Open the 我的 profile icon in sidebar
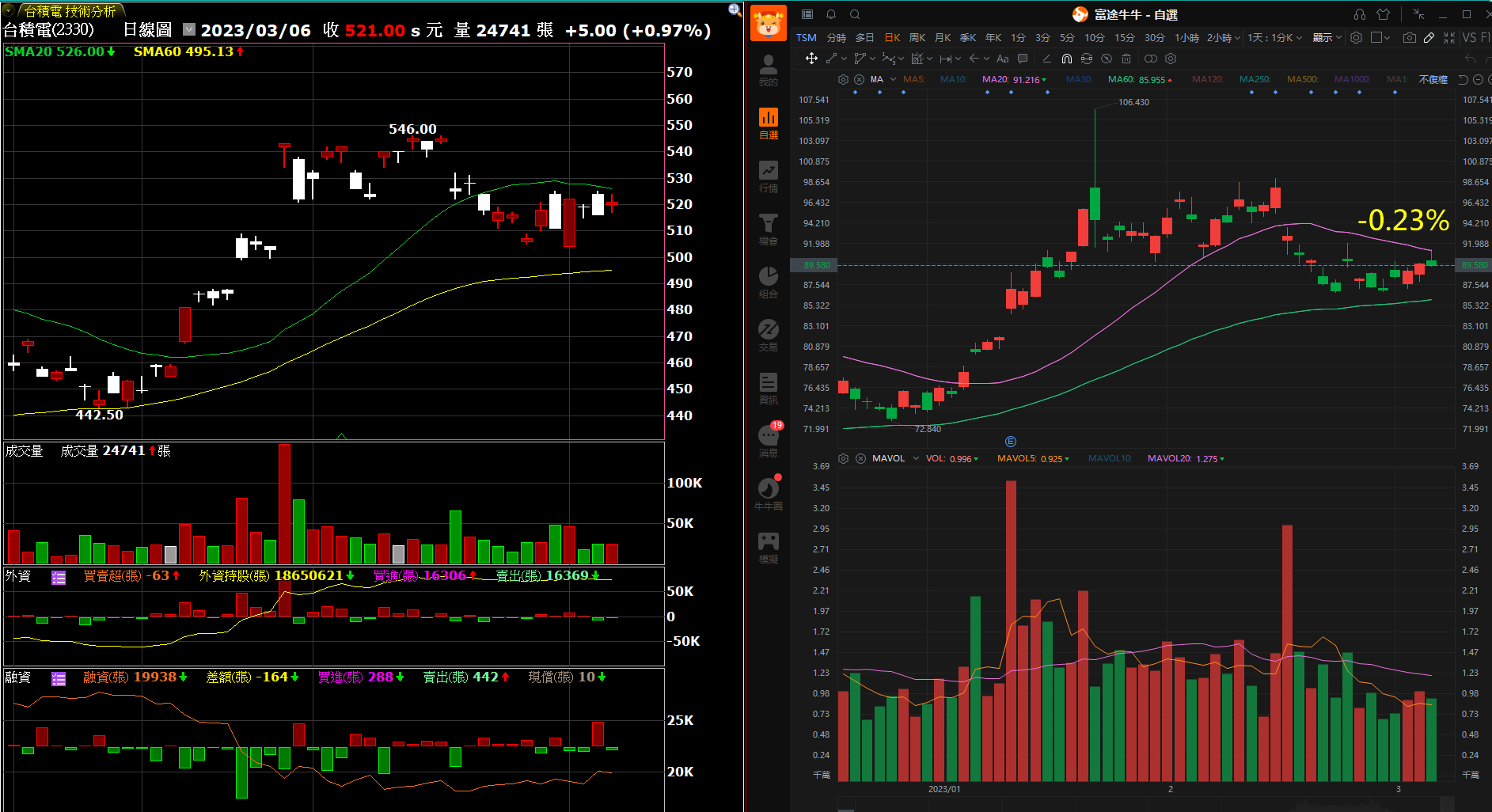The image size is (1492, 812). (x=768, y=70)
